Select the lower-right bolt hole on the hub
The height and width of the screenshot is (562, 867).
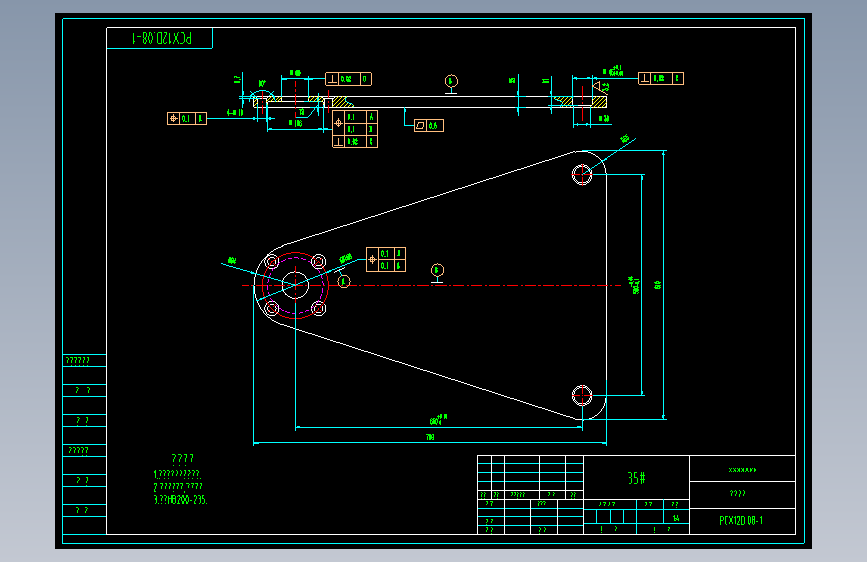[318, 308]
